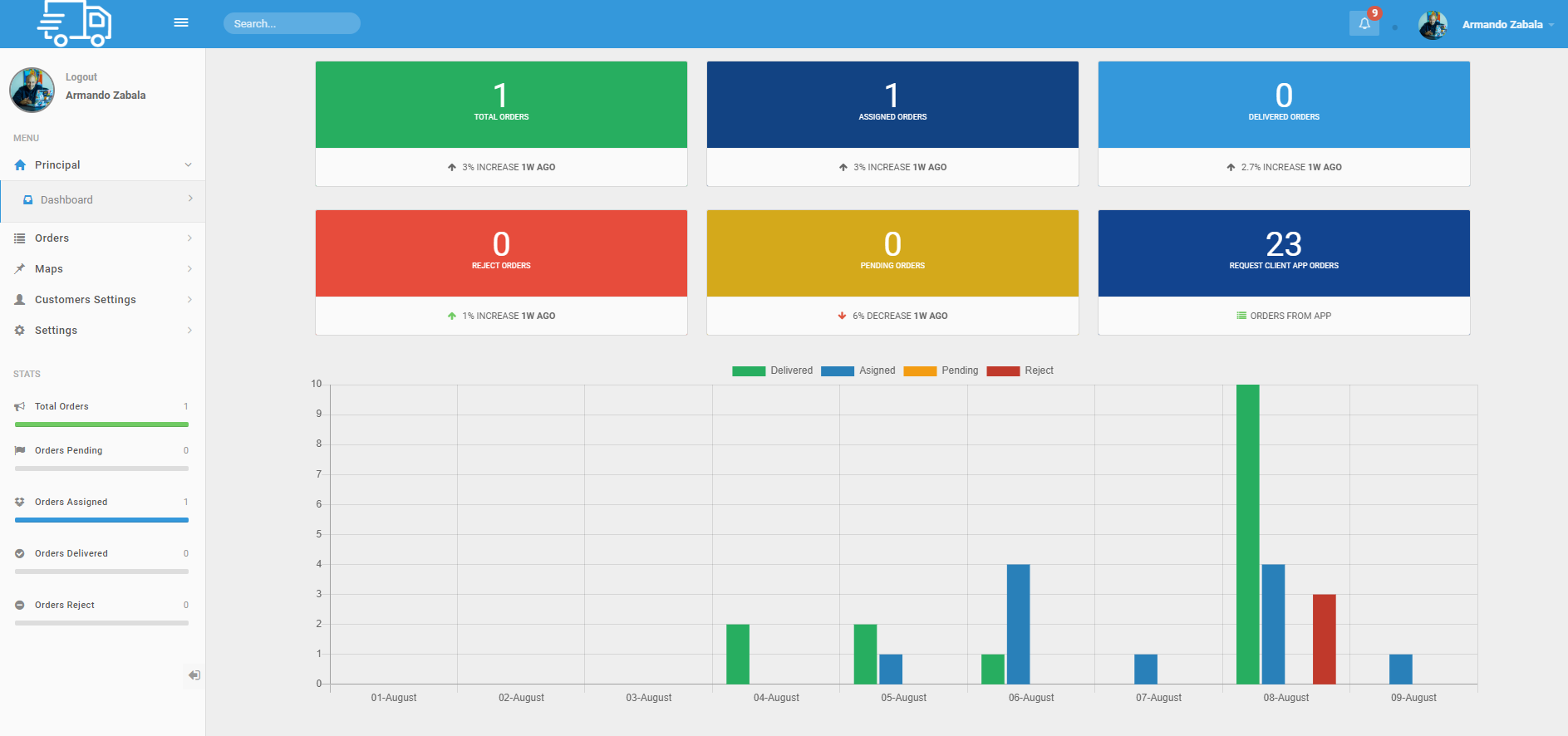
Task: Click the 09-August blue bar
Action: point(1401,670)
